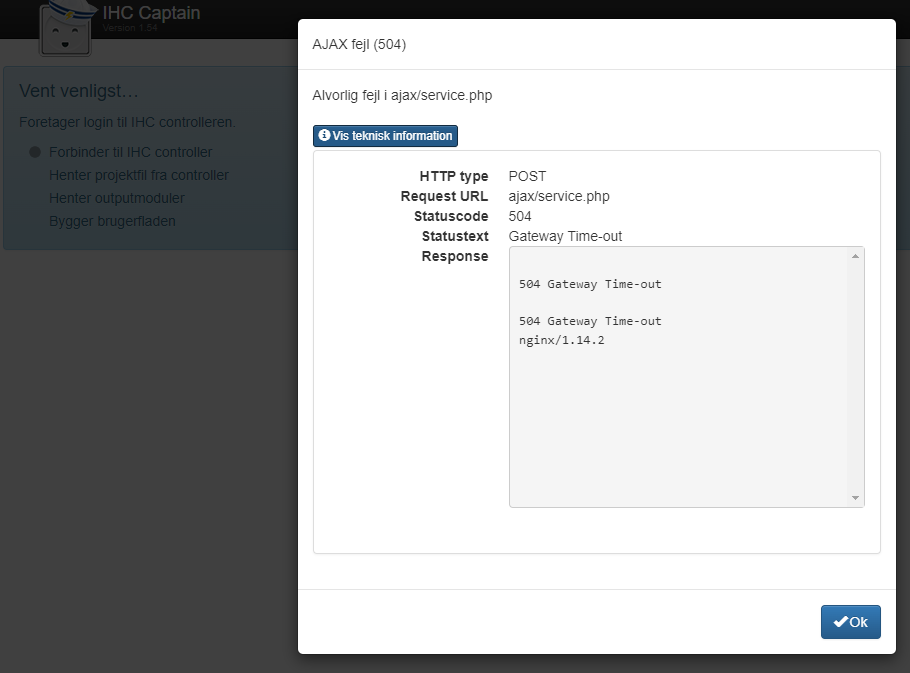
Task: Click the nginx/1.14.2 line in the response
Action: (x=561, y=340)
